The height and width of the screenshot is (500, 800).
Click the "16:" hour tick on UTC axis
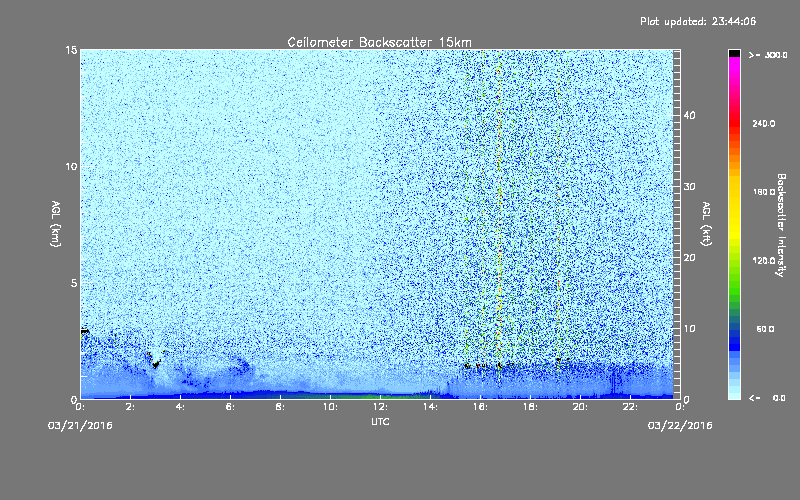coord(480,407)
